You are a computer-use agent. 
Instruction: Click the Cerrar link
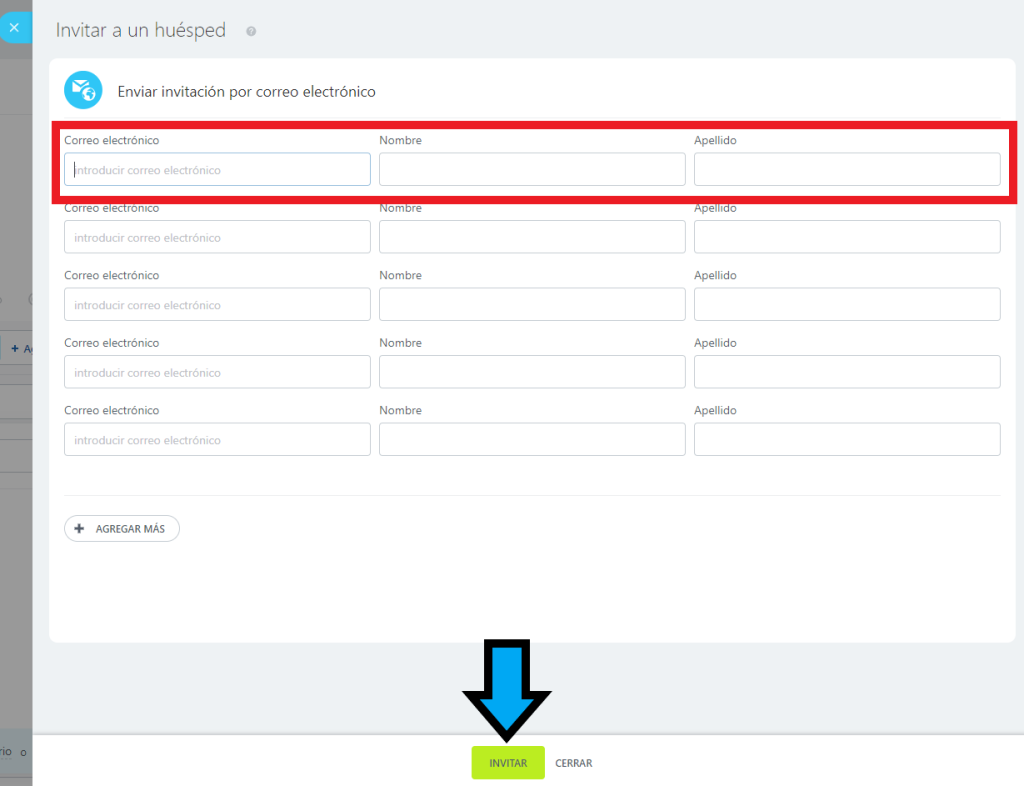click(573, 763)
